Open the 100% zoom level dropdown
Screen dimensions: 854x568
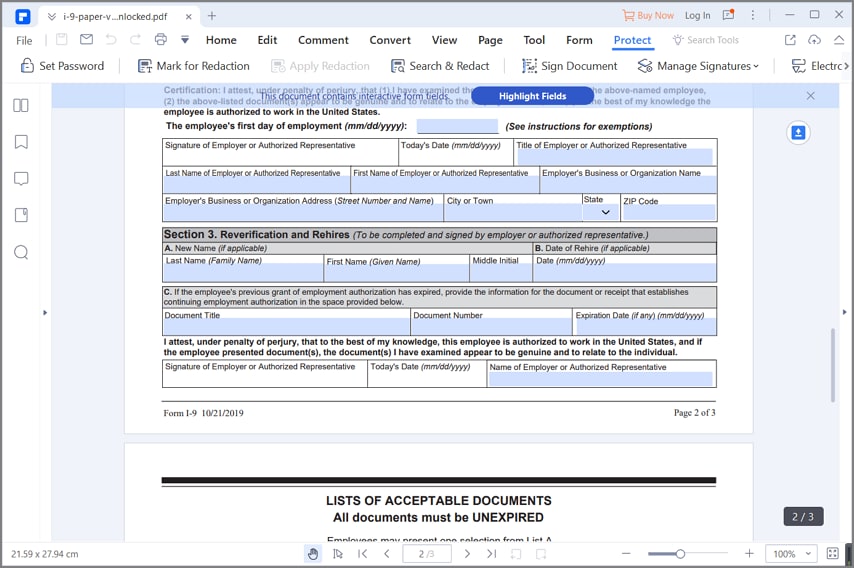click(791, 554)
